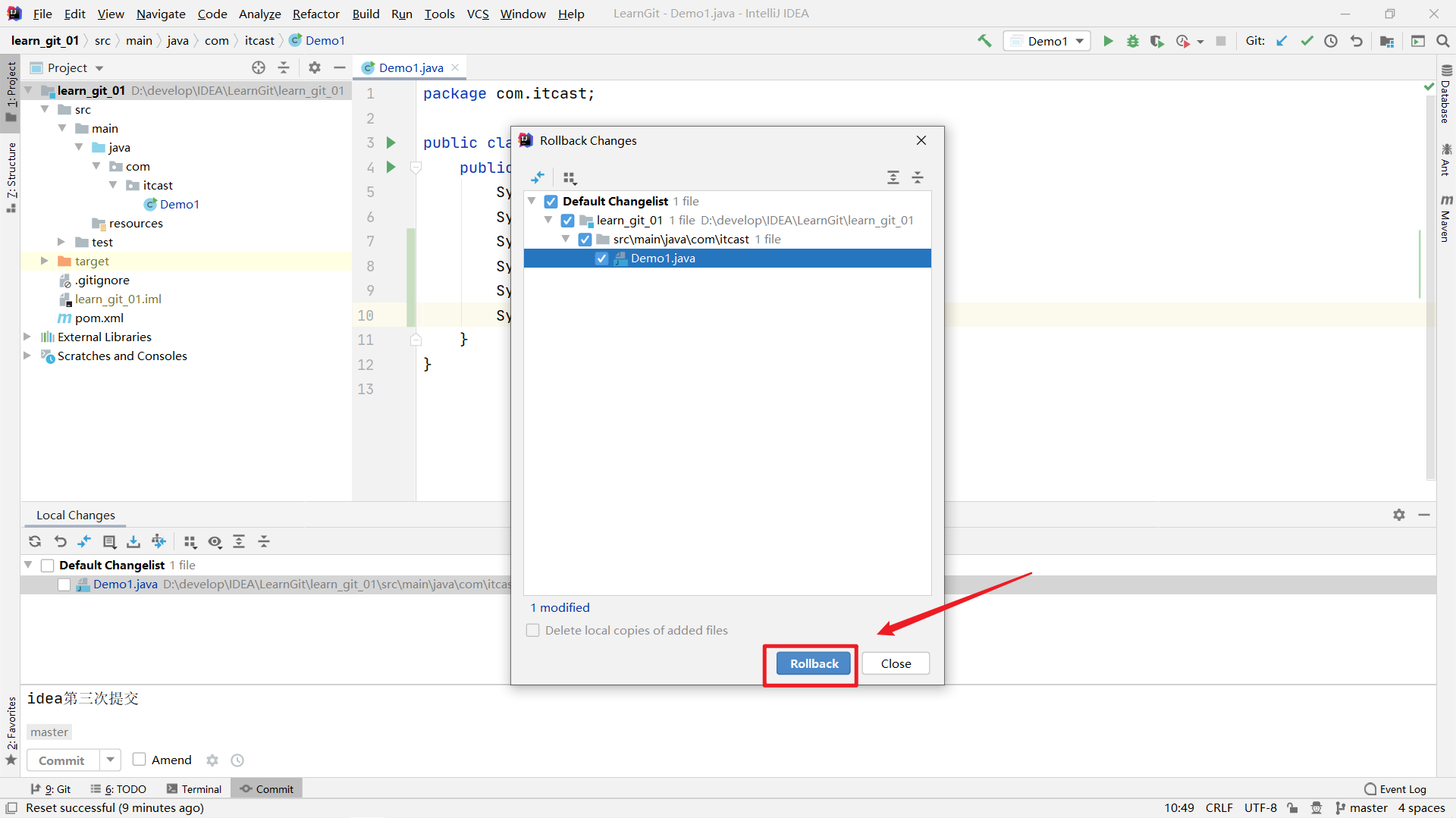Select the Demo1.java editor tab
The image size is (1456, 818).
point(411,67)
